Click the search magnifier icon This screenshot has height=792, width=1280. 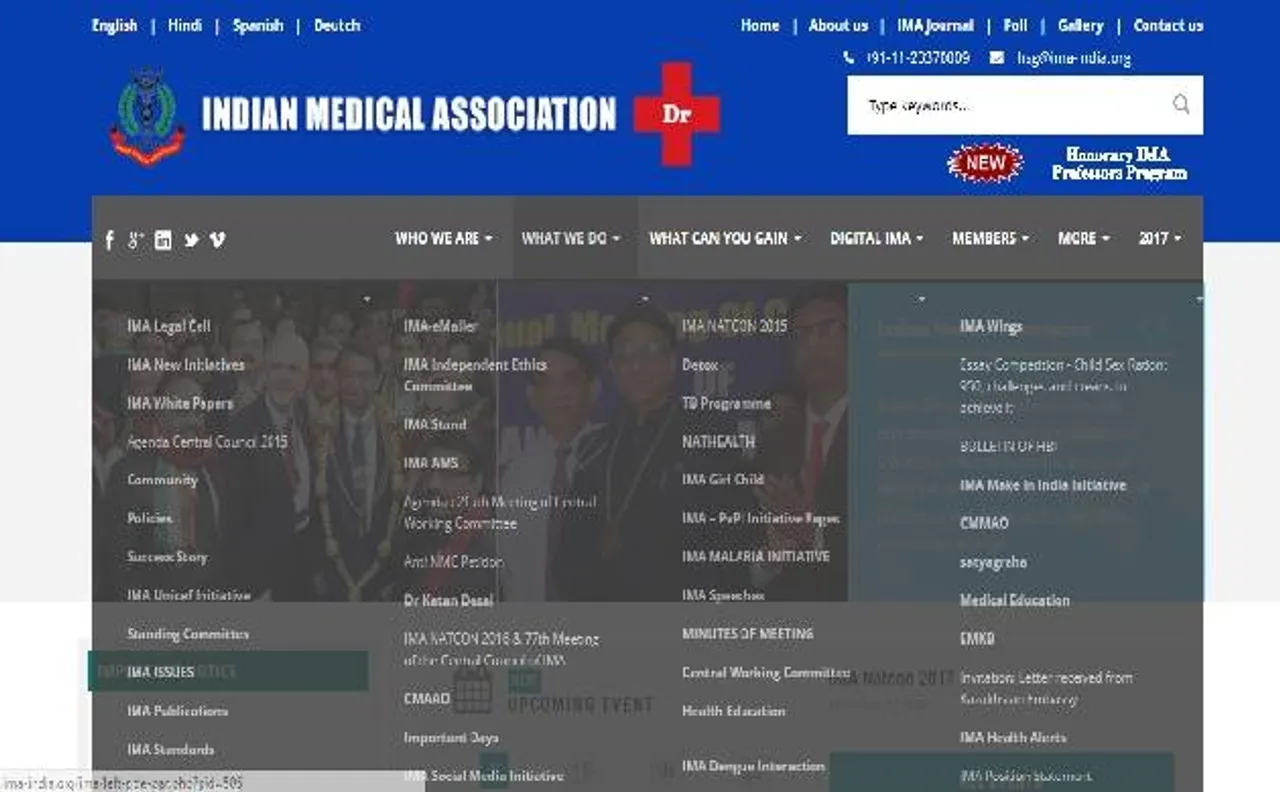click(x=1181, y=104)
